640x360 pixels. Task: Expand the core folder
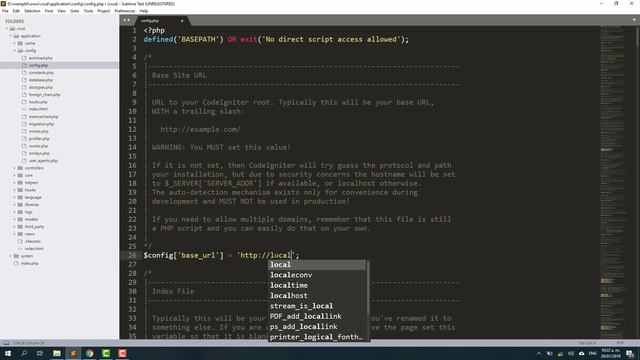[14, 175]
